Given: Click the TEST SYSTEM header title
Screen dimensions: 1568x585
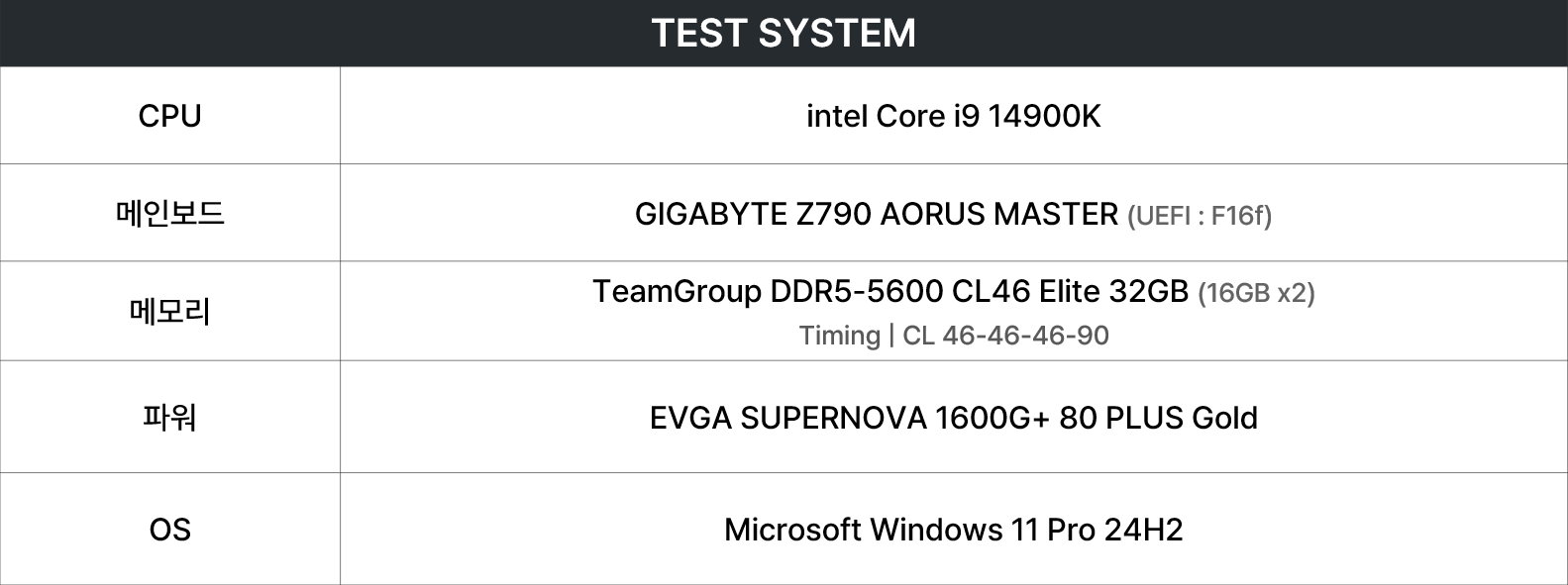Looking at the screenshot, I should (x=784, y=33).
